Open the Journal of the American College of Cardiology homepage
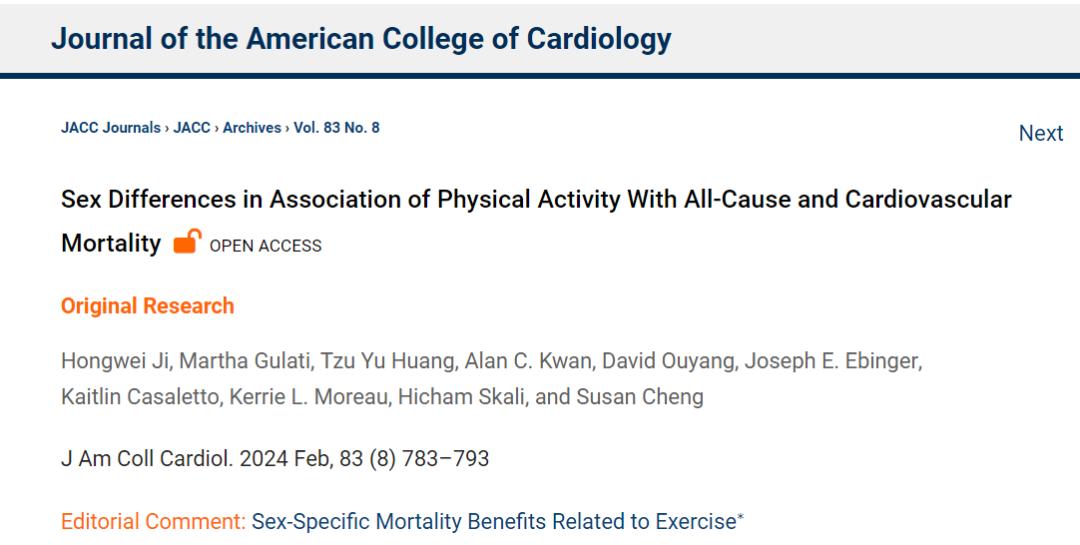1080x545 pixels. tap(360, 38)
